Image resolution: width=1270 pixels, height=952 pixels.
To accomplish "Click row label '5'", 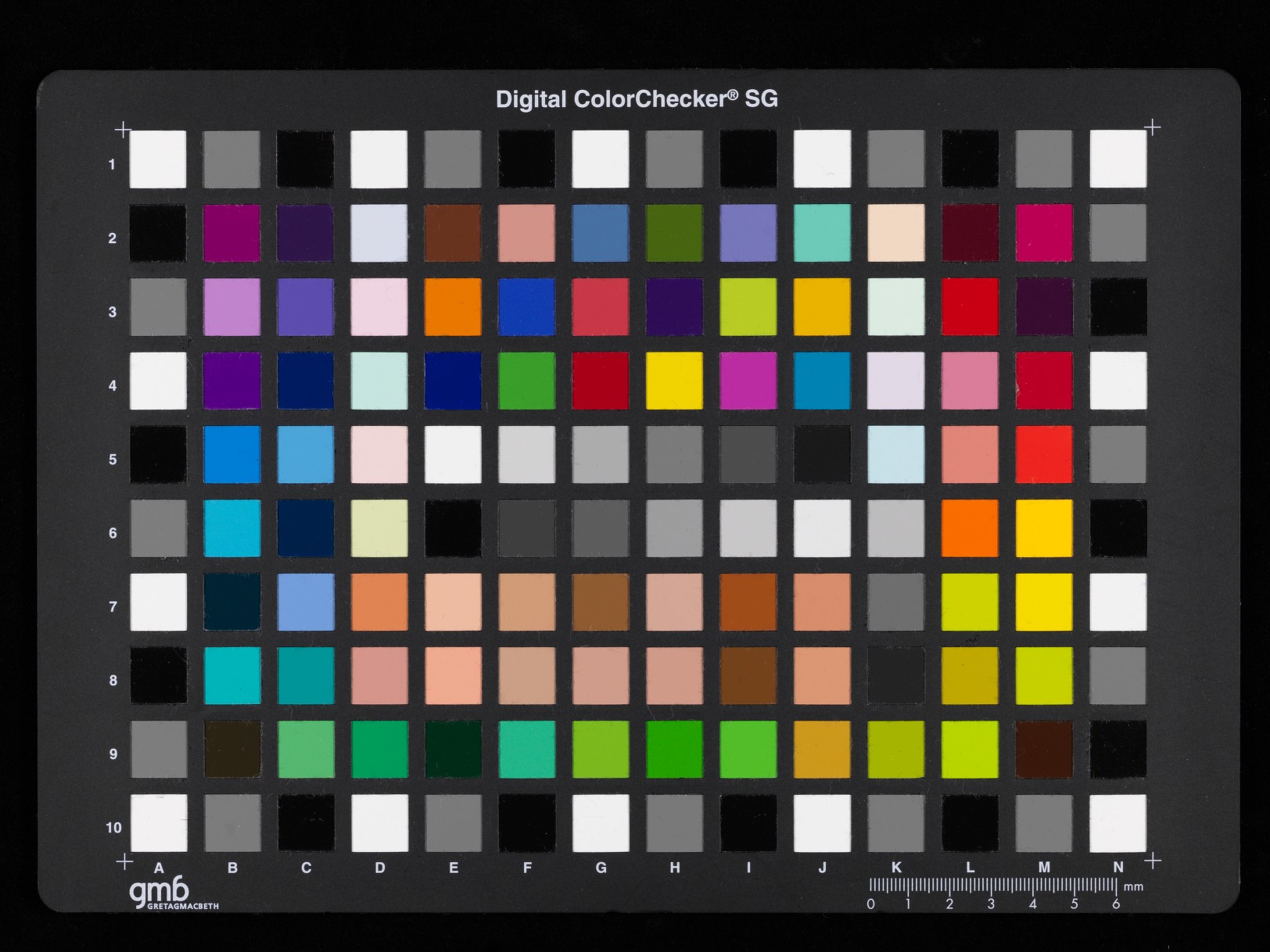I will click(113, 460).
